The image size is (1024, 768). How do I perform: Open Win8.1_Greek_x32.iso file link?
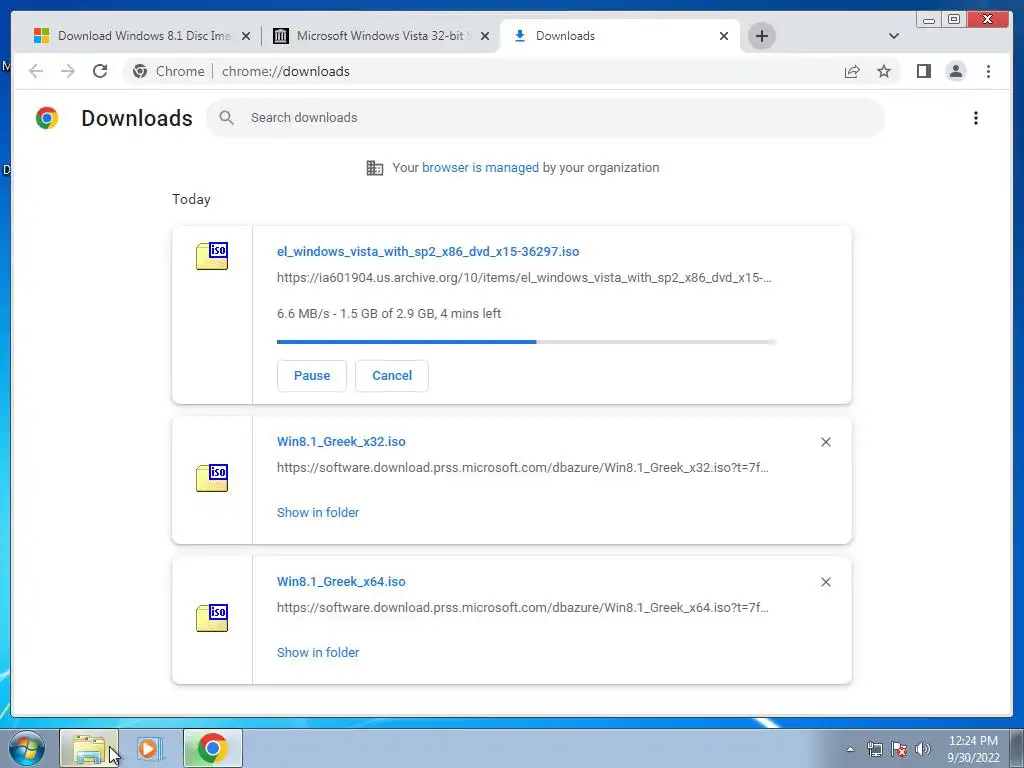(341, 441)
